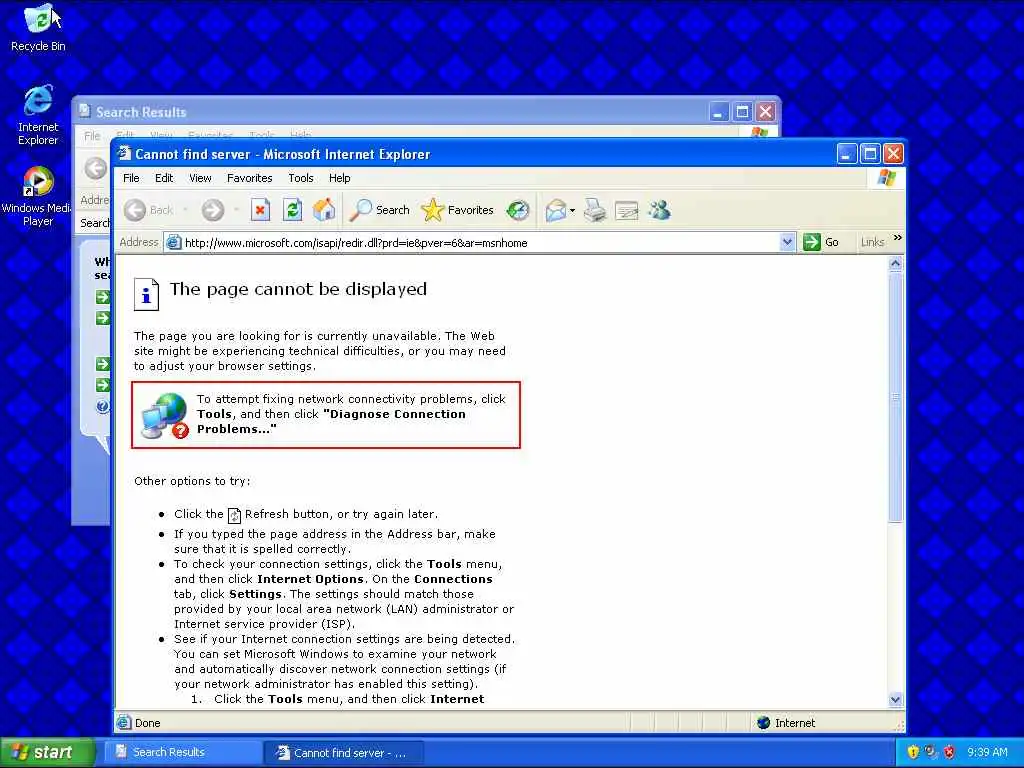The image size is (1024, 768).
Task: Click the Windows flag logo in IE
Action: (x=887, y=178)
